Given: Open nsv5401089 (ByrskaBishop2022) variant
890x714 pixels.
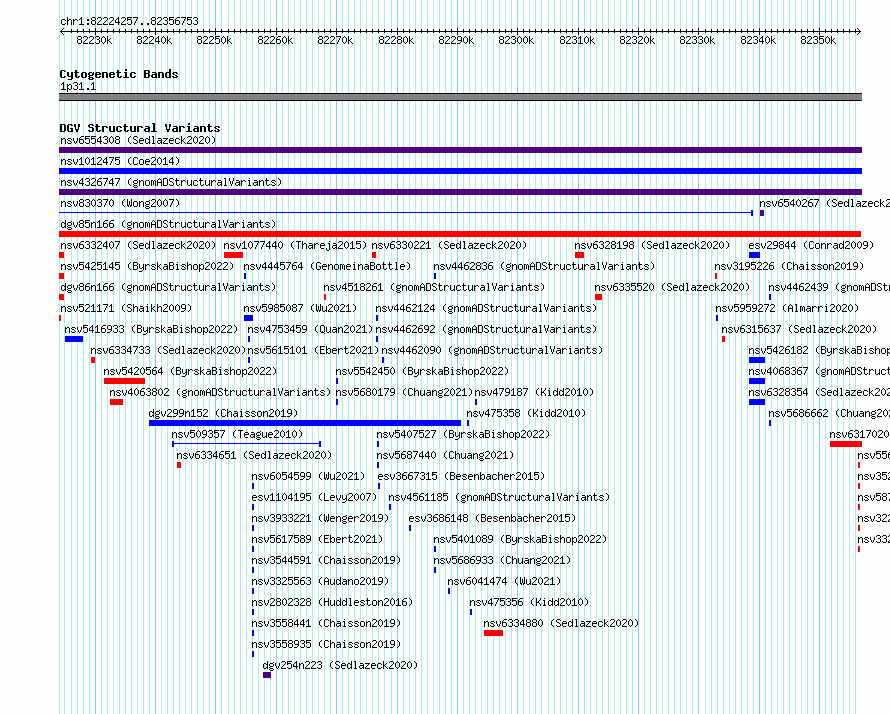Looking at the screenshot, I should pyautogui.click(x=520, y=539).
